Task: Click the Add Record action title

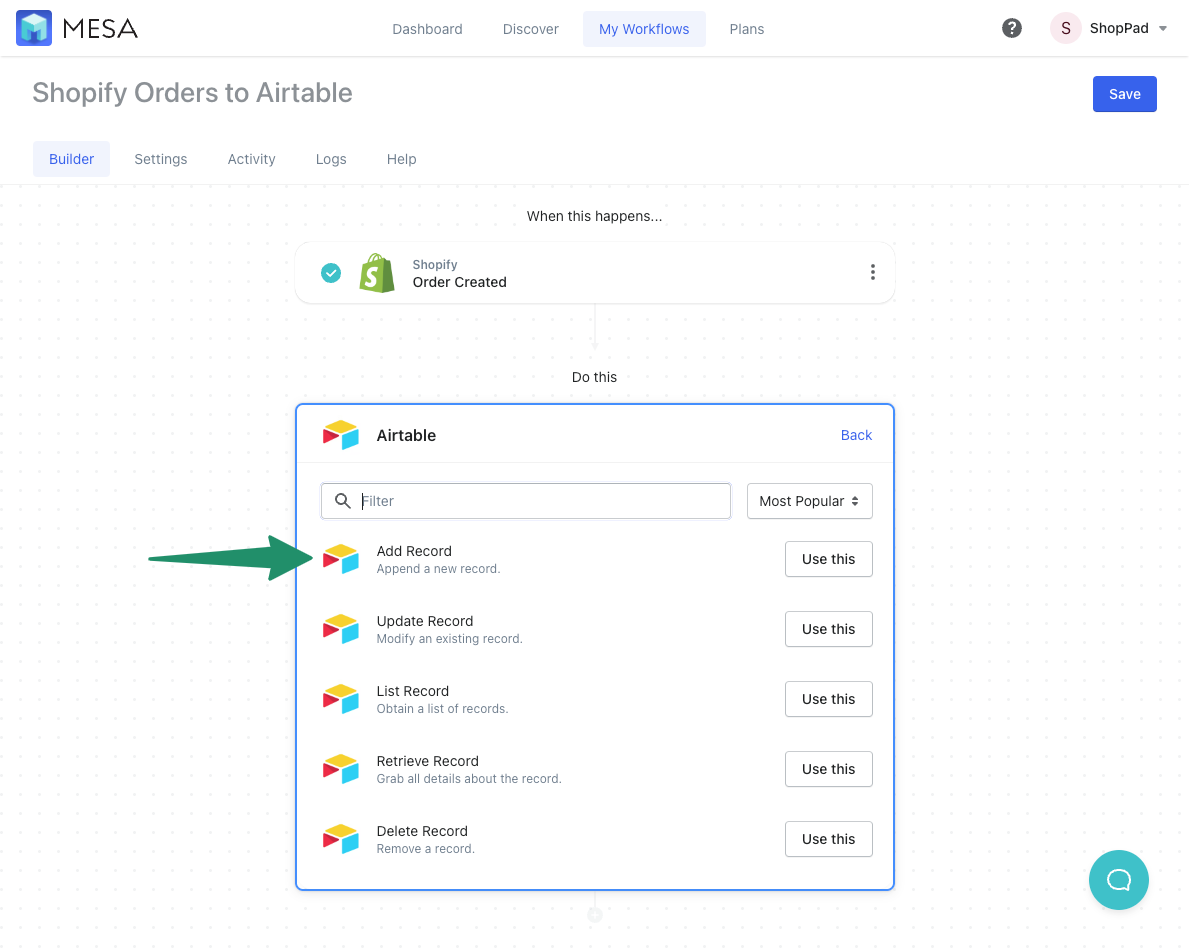Action: [x=414, y=551]
